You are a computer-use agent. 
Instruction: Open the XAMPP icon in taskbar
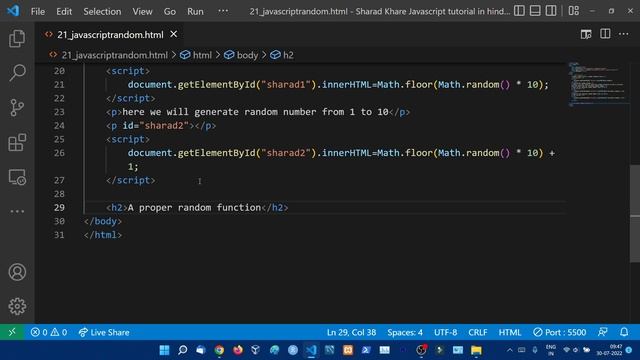[348, 350]
